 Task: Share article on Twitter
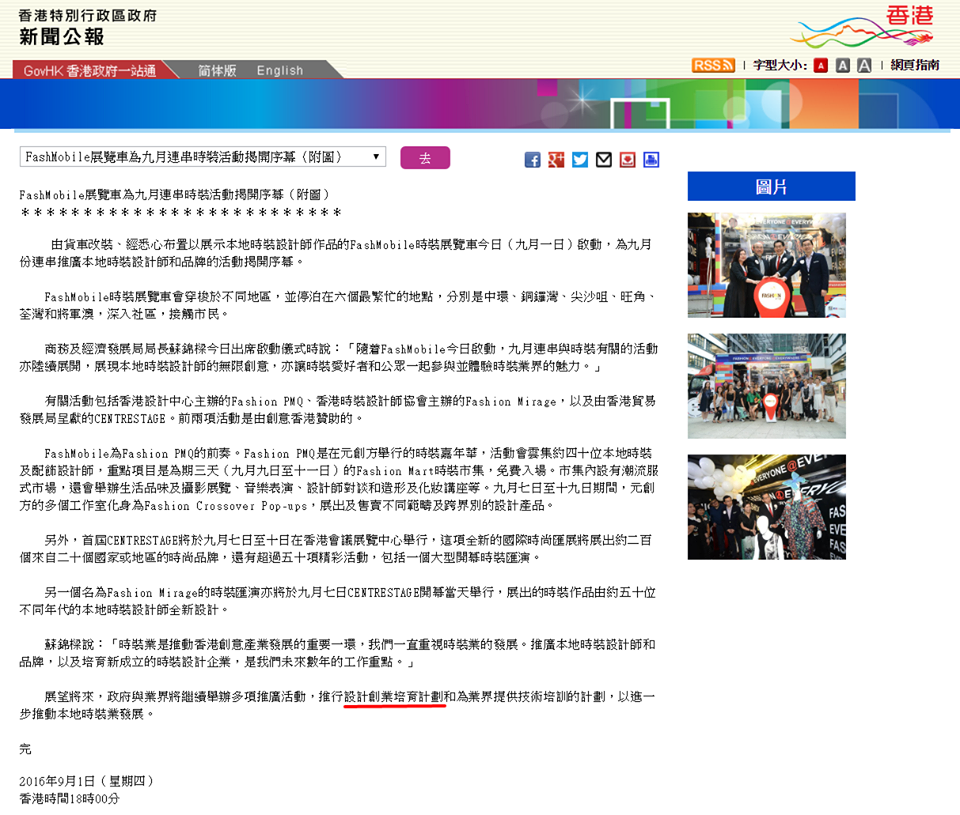pyautogui.click(x=580, y=160)
